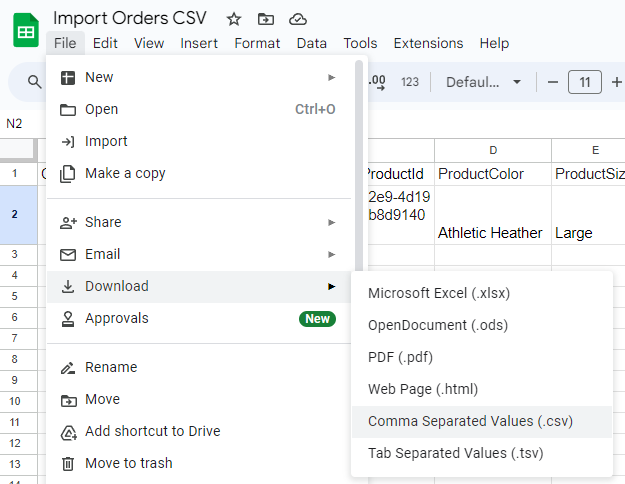Open the Extensions menu
The image size is (625, 484).
click(428, 43)
